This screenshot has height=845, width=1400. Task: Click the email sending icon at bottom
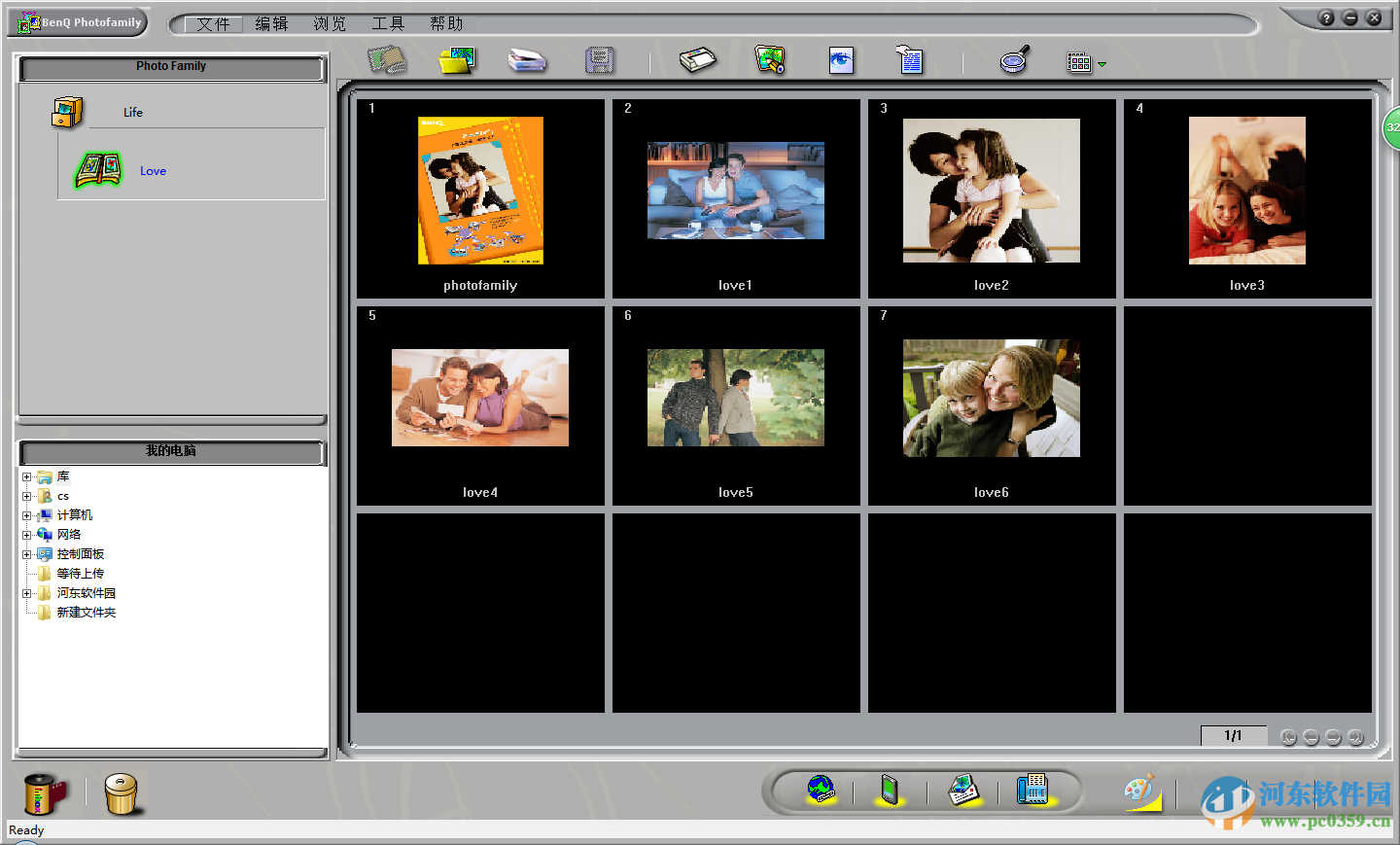click(x=962, y=790)
